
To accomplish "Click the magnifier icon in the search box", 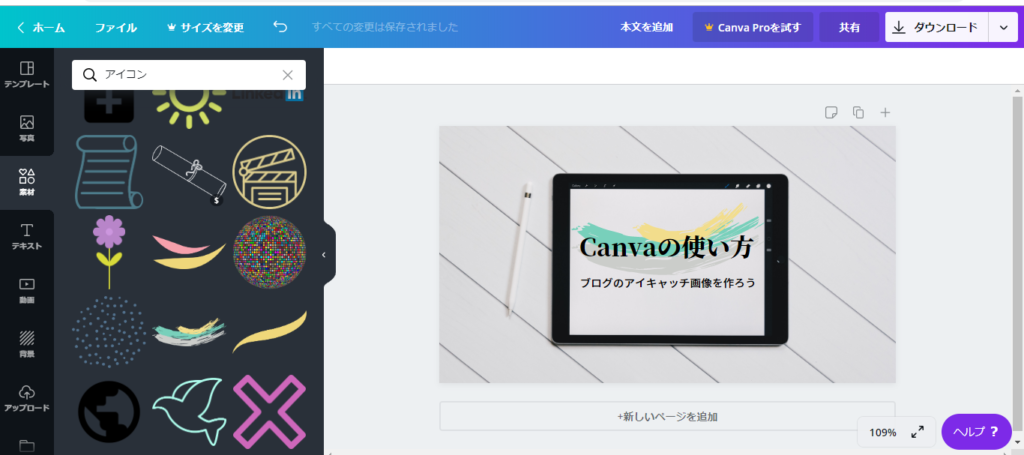I will 90,75.
